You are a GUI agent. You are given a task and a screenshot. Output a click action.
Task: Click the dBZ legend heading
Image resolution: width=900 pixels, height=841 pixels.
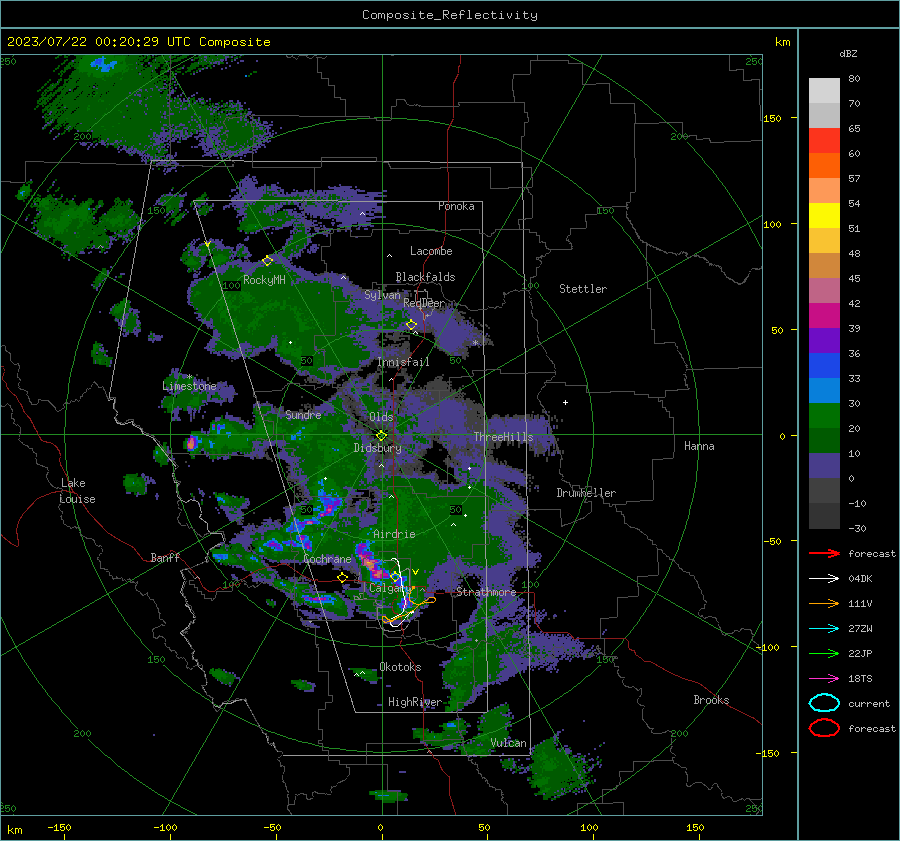point(848,53)
